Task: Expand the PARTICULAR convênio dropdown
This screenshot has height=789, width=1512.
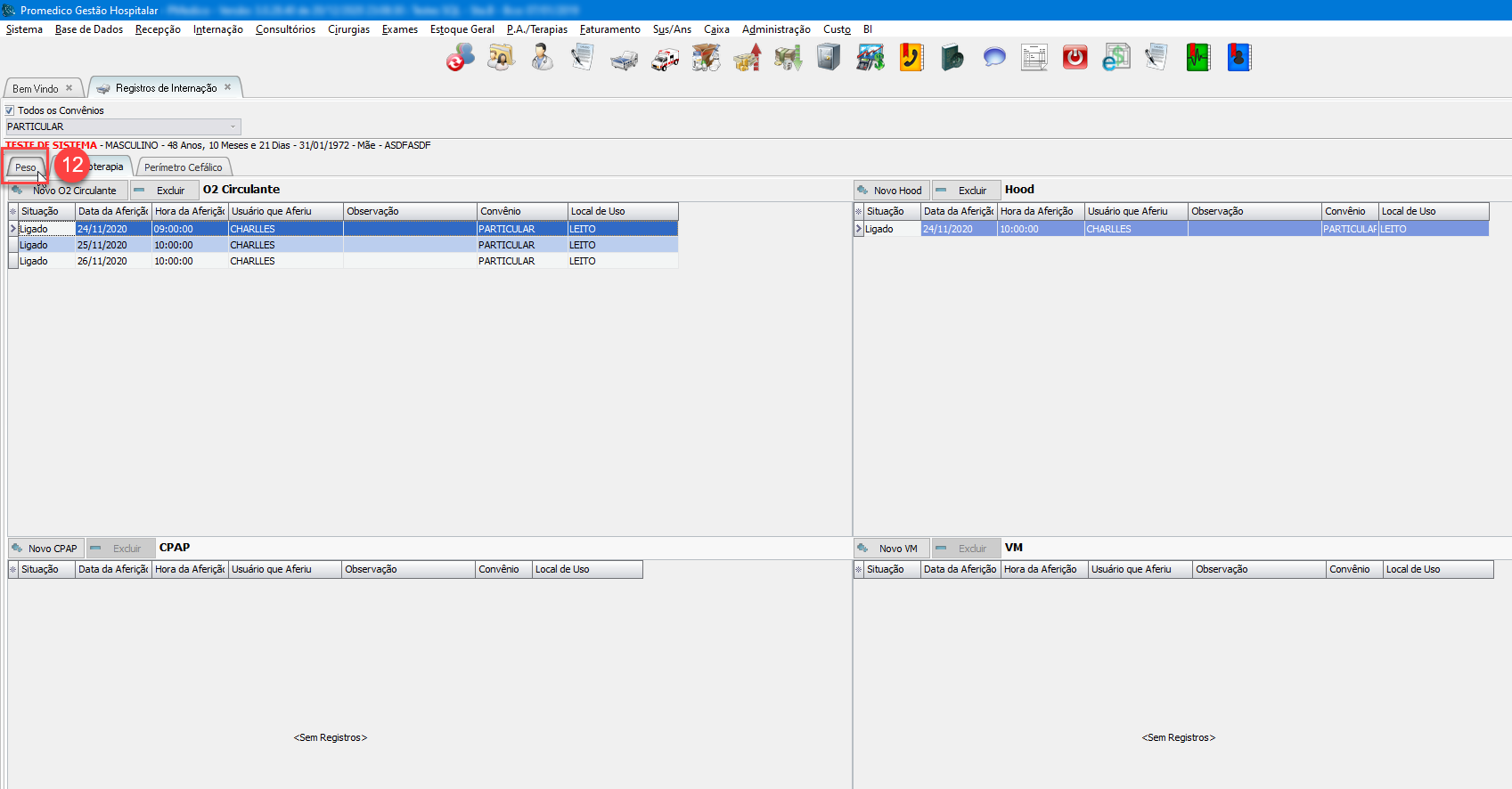Action: coord(233,126)
